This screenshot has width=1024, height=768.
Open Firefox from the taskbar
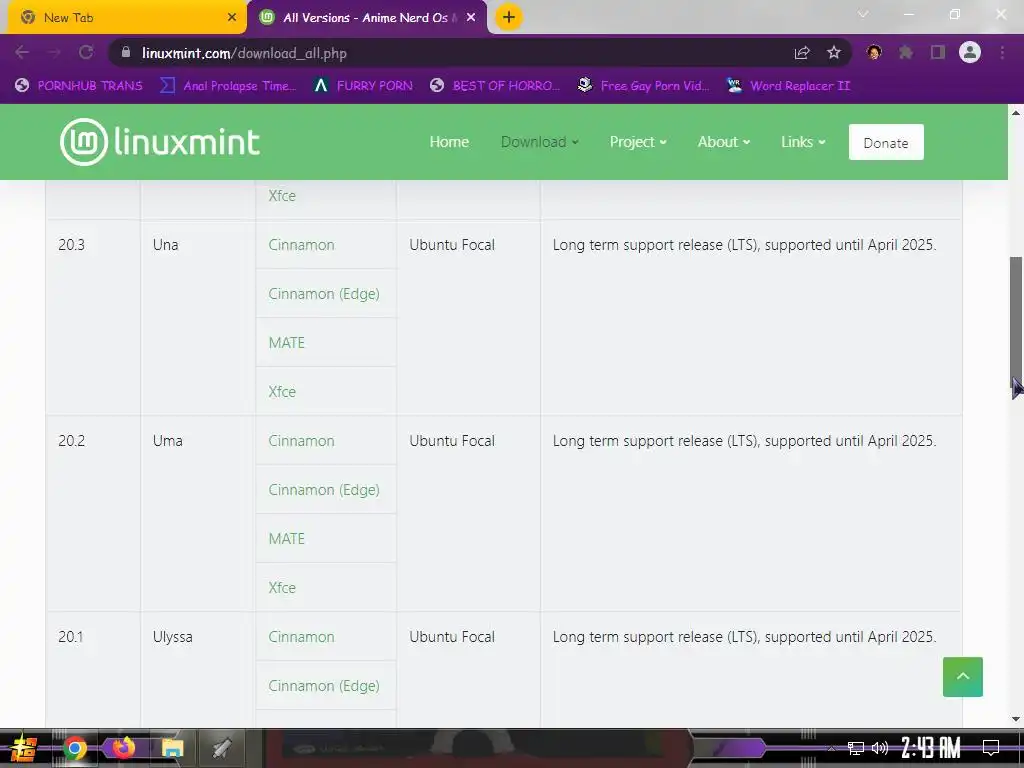(123, 747)
